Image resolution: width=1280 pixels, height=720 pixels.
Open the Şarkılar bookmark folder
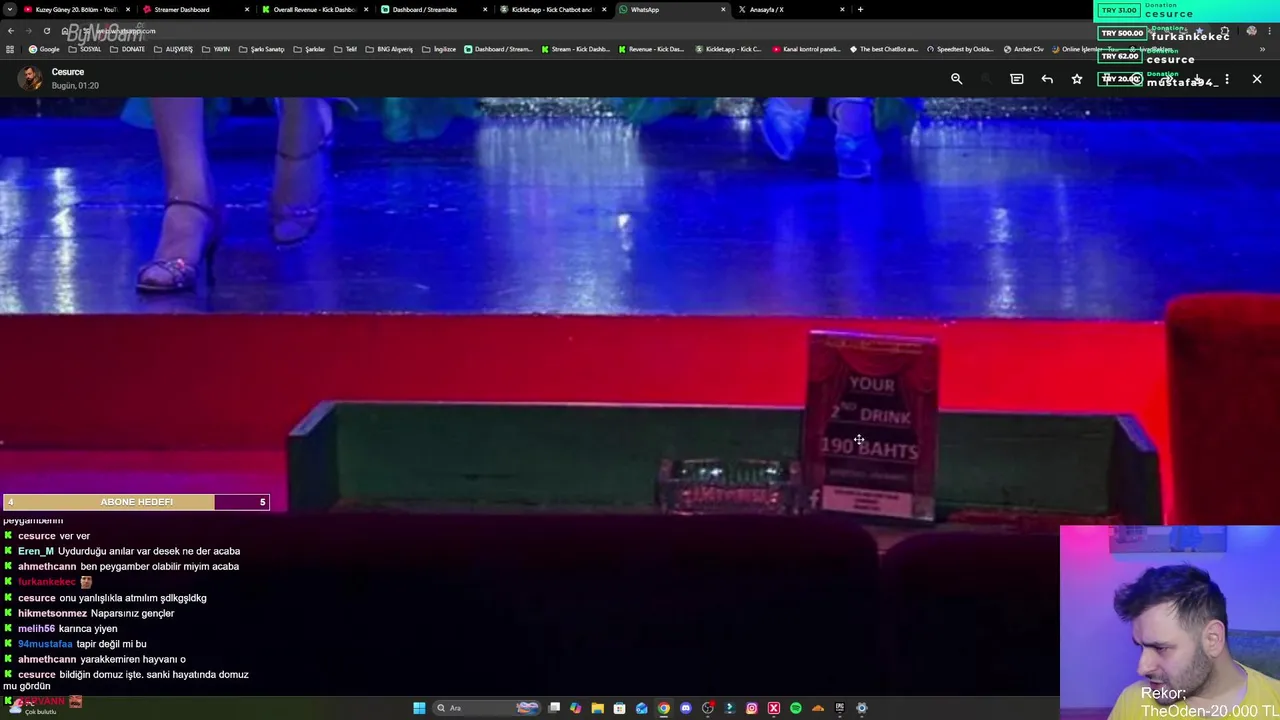pos(309,49)
